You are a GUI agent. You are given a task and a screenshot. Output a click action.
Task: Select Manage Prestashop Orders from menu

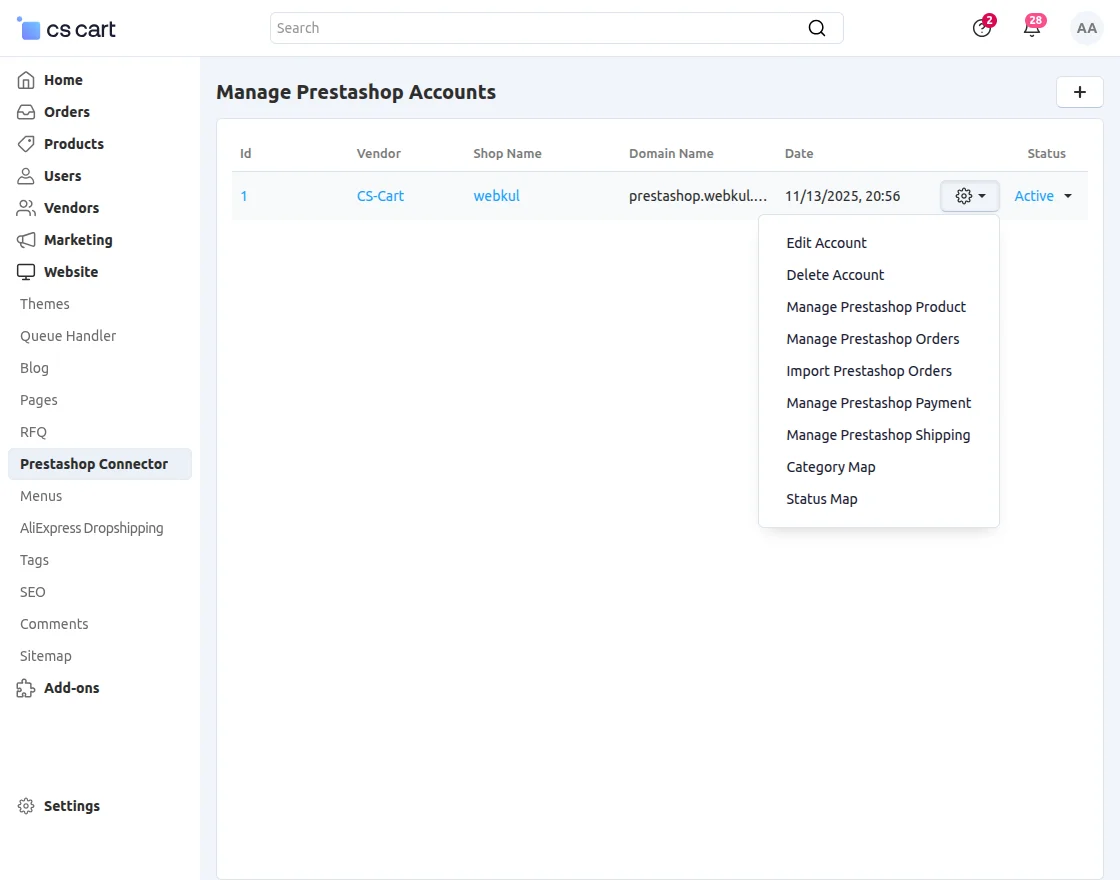pyautogui.click(x=872, y=339)
